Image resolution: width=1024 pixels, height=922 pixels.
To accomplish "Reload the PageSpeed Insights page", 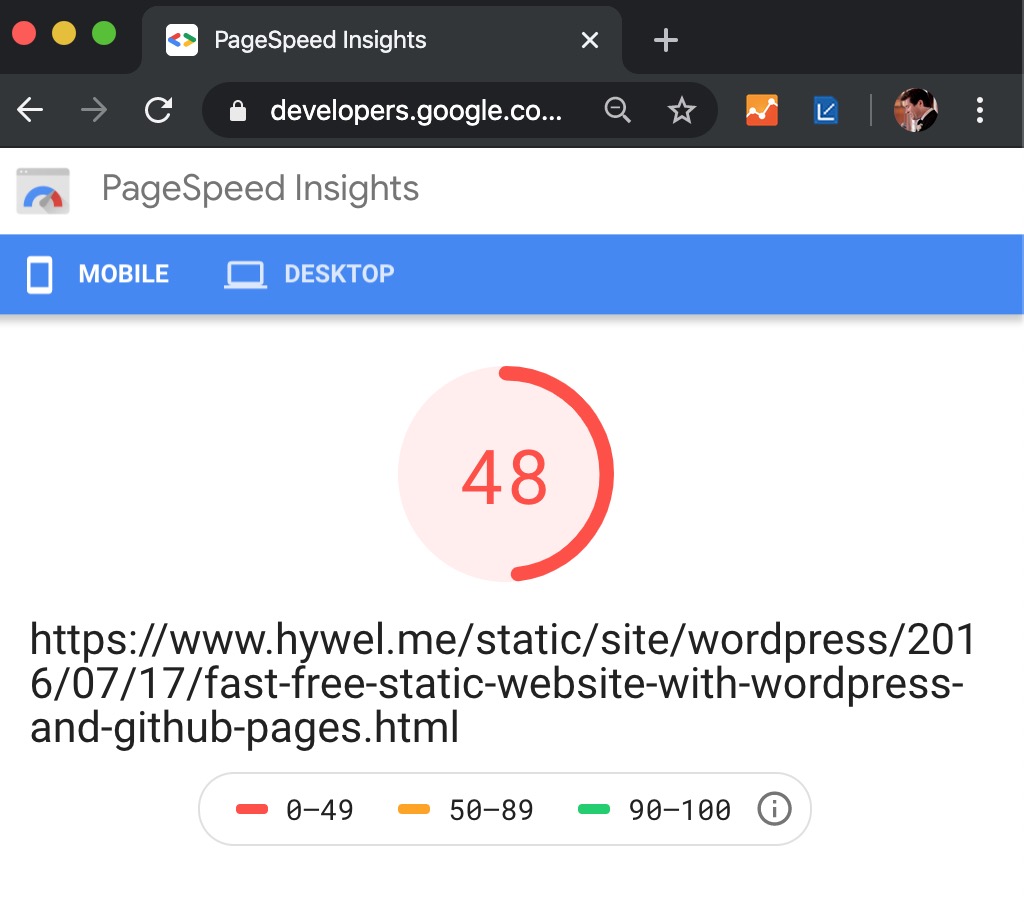I will (x=158, y=110).
